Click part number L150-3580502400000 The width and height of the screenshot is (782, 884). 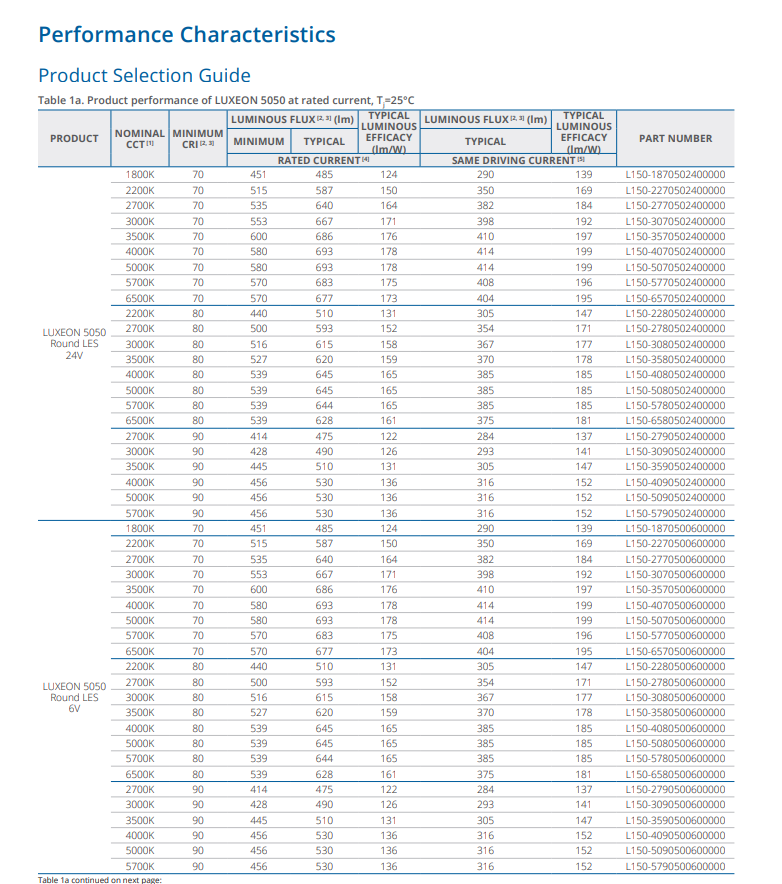(x=675, y=359)
